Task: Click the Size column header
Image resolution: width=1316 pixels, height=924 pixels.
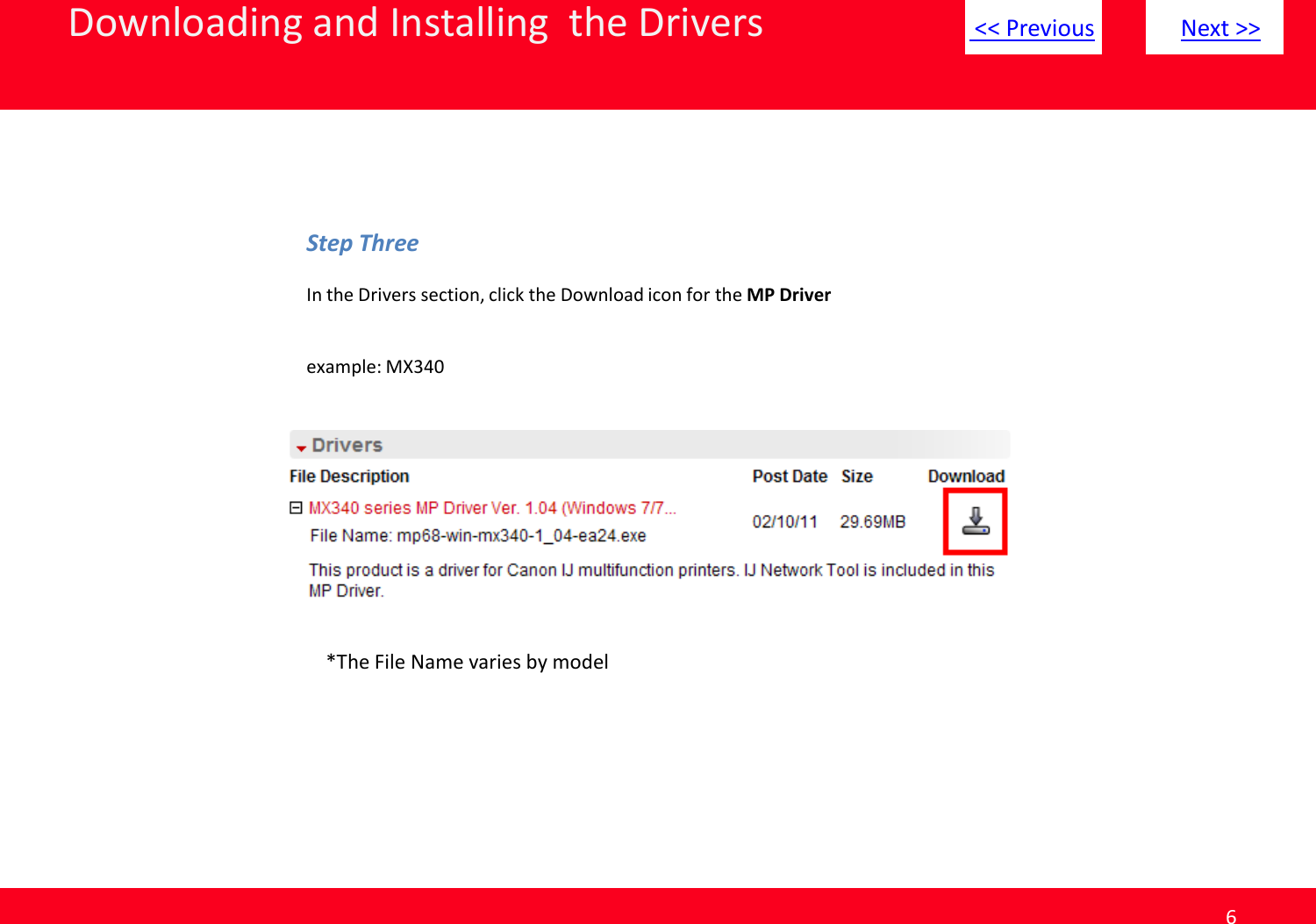Action: (x=857, y=476)
